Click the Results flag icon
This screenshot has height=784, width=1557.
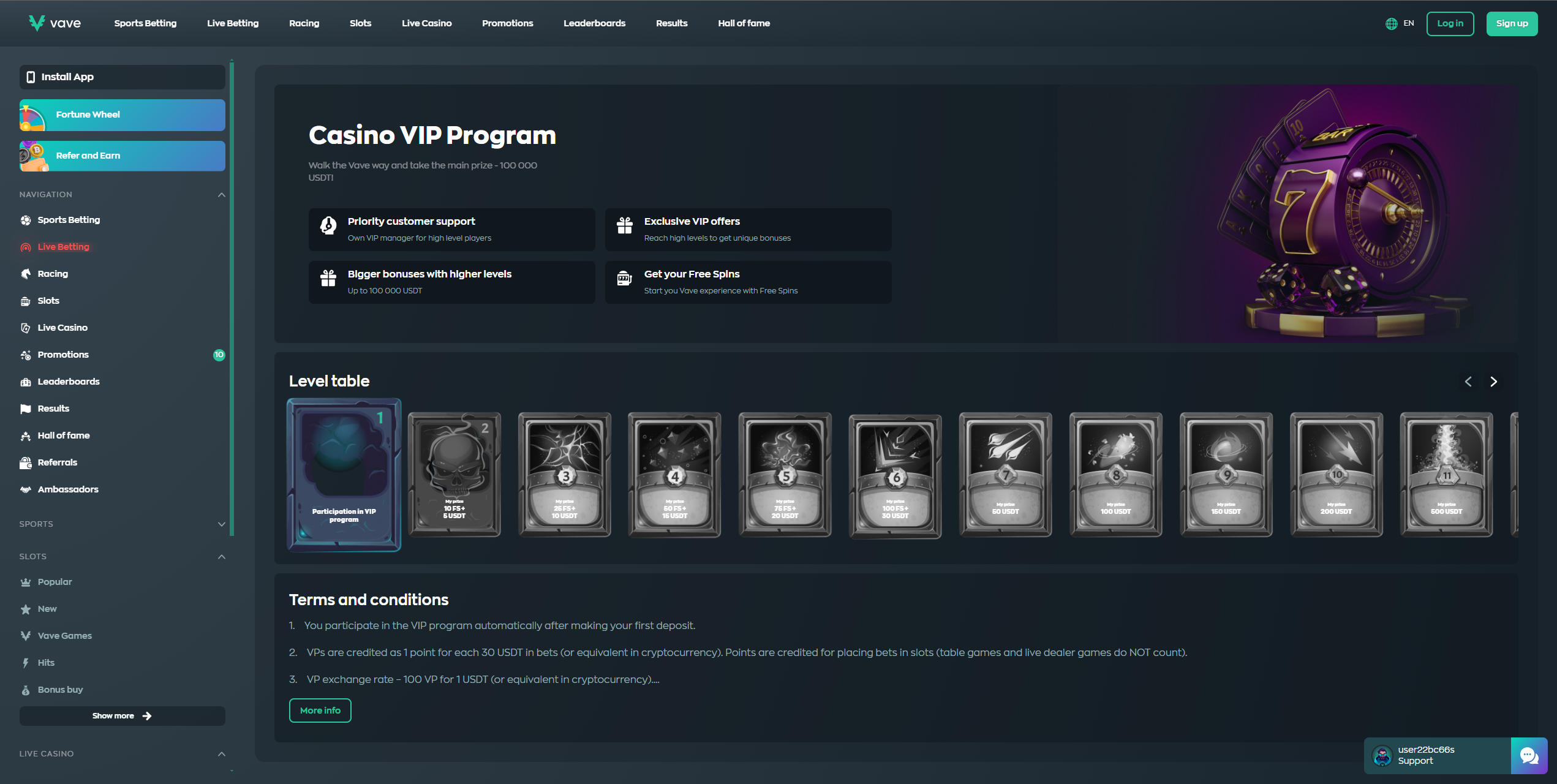(26, 409)
